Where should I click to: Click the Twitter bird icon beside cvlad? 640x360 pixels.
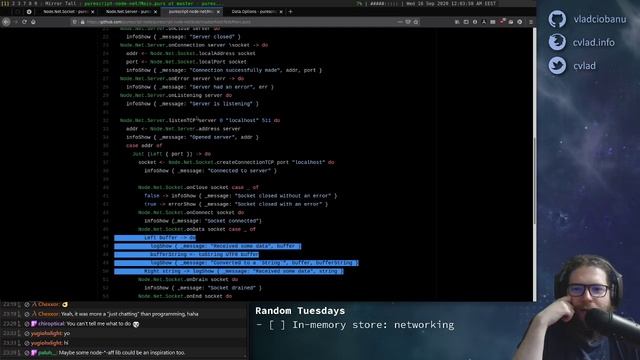557,66
